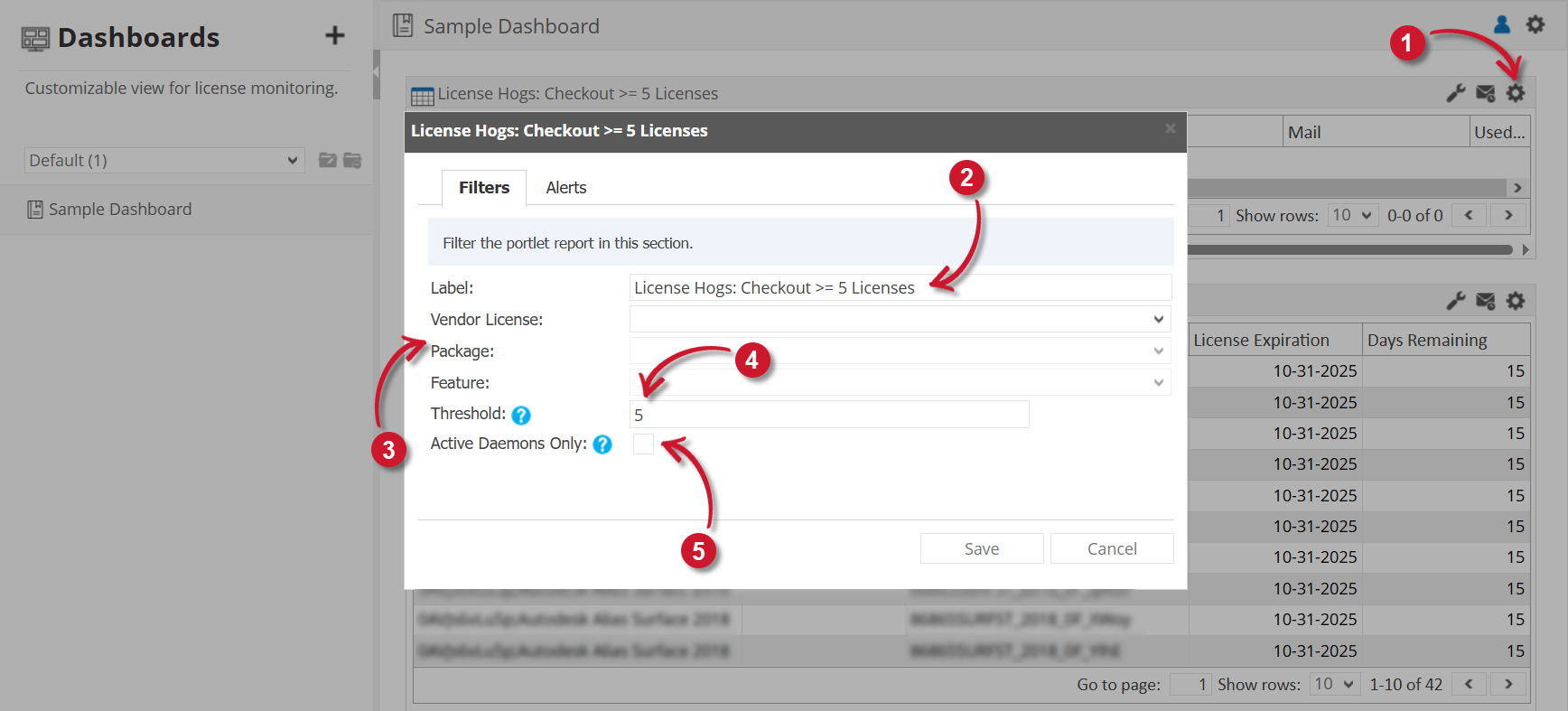Screen dimensions: 1568x711
Task: Go to previous page in upper portlet
Action: (x=1469, y=215)
